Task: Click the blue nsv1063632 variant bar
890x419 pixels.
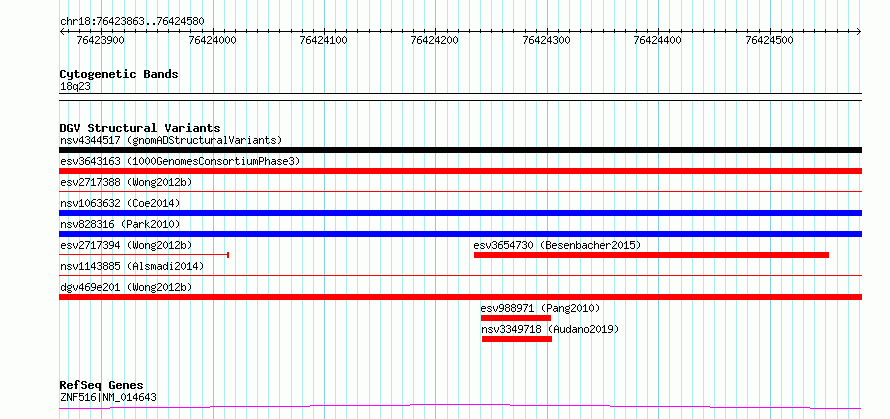Action: click(x=460, y=213)
